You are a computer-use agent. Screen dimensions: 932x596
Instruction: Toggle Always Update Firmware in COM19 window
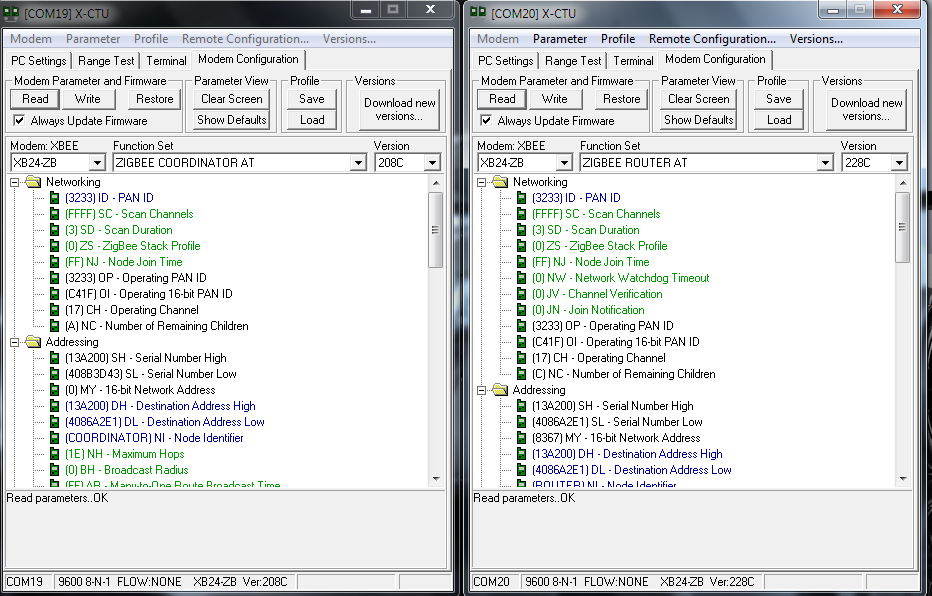pyautogui.click(x=19, y=121)
